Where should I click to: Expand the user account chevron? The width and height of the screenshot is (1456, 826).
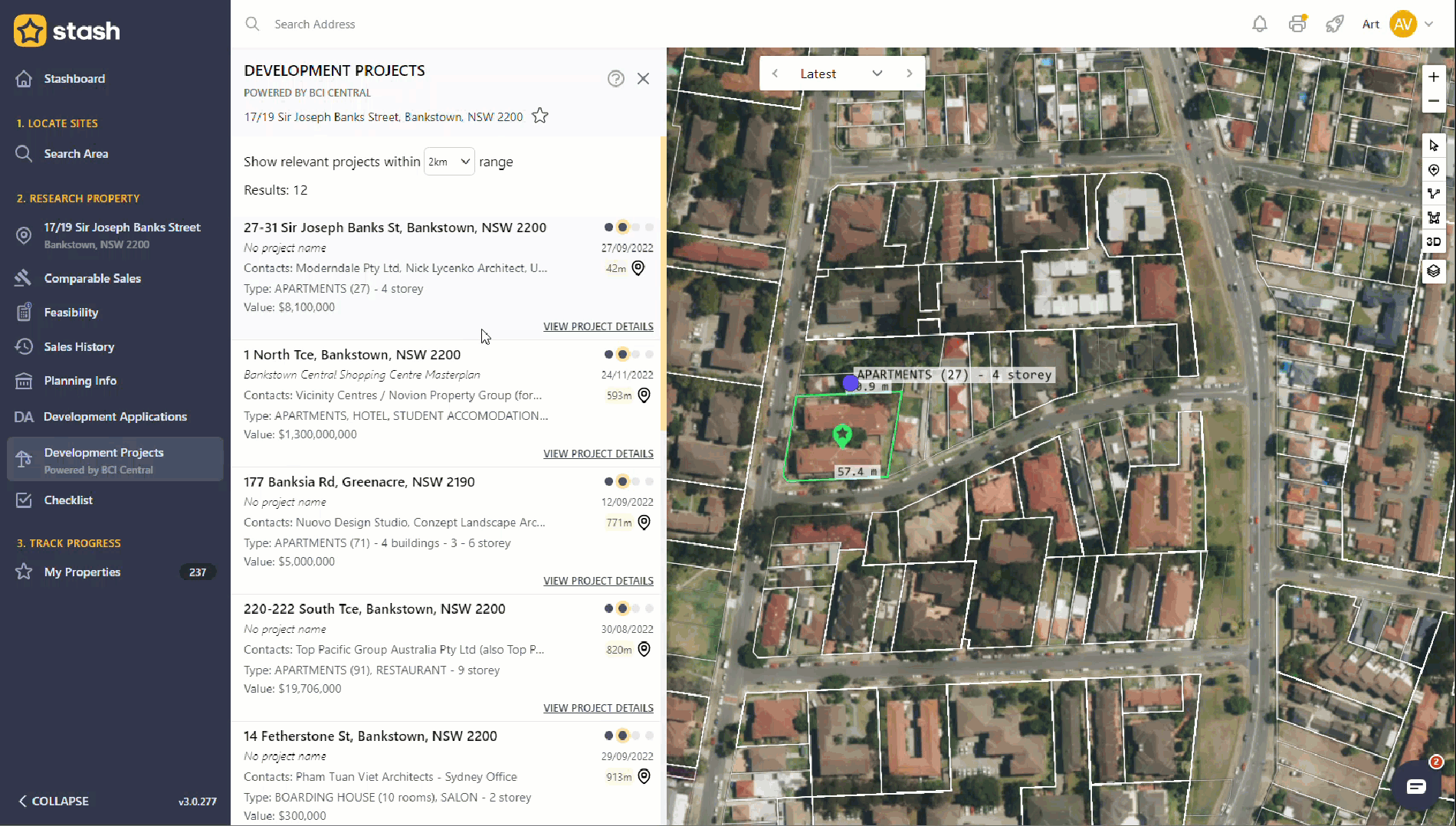[1429, 24]
